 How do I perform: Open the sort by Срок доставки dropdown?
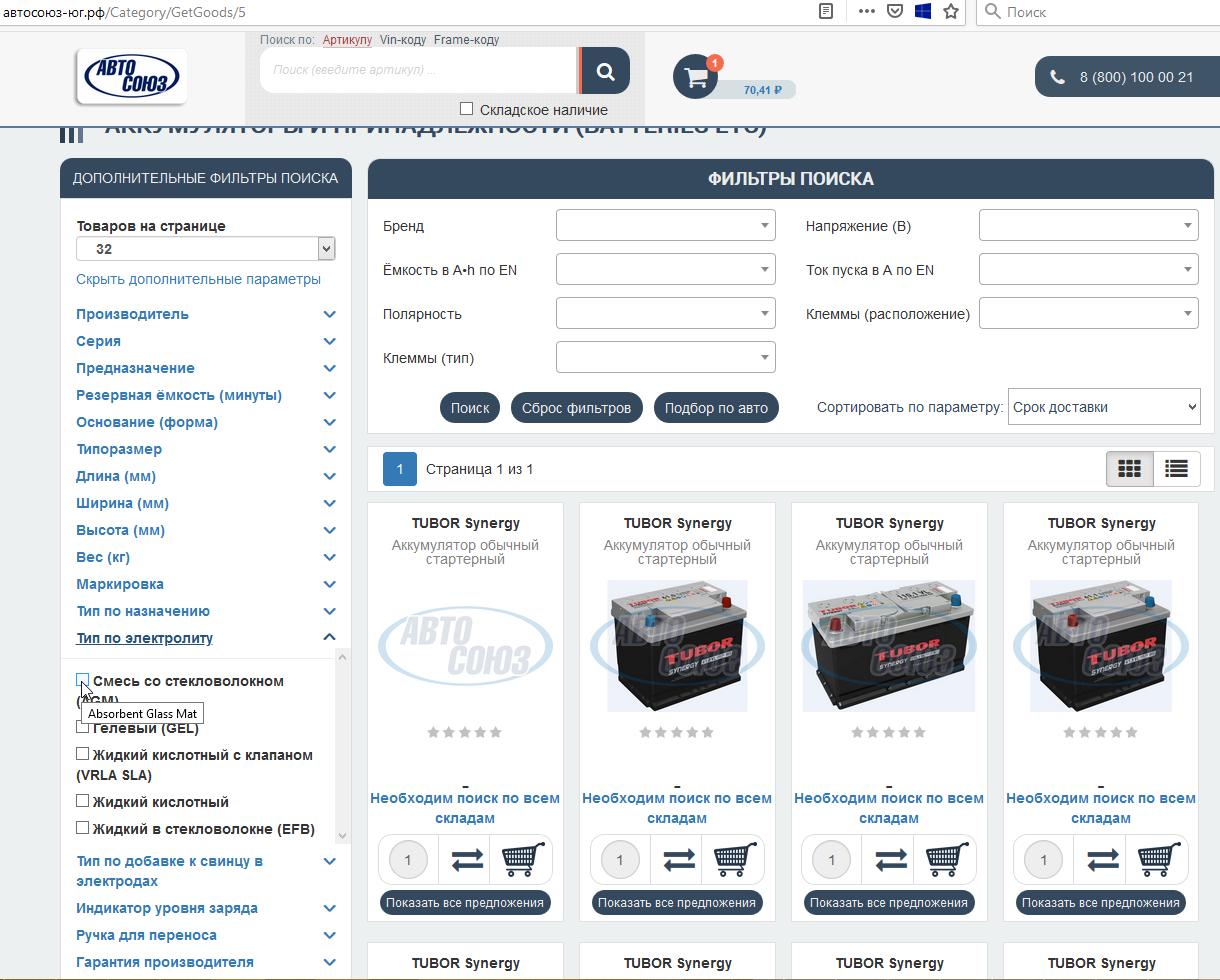1103,407
